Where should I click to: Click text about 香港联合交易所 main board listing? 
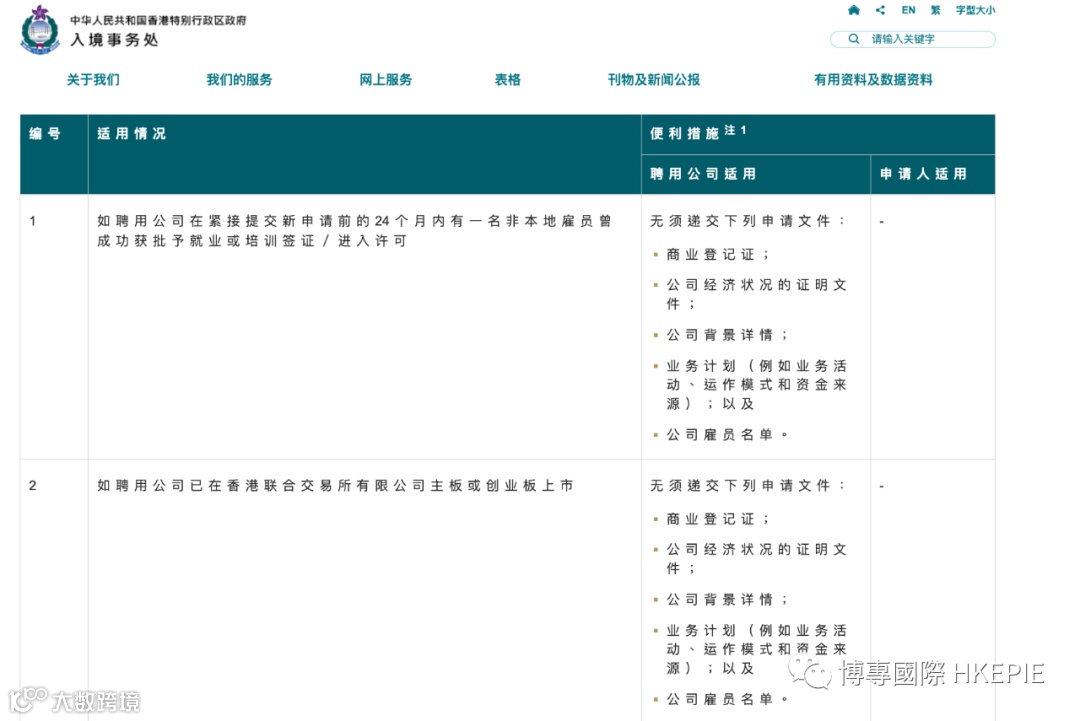click(x=335, y=485)
